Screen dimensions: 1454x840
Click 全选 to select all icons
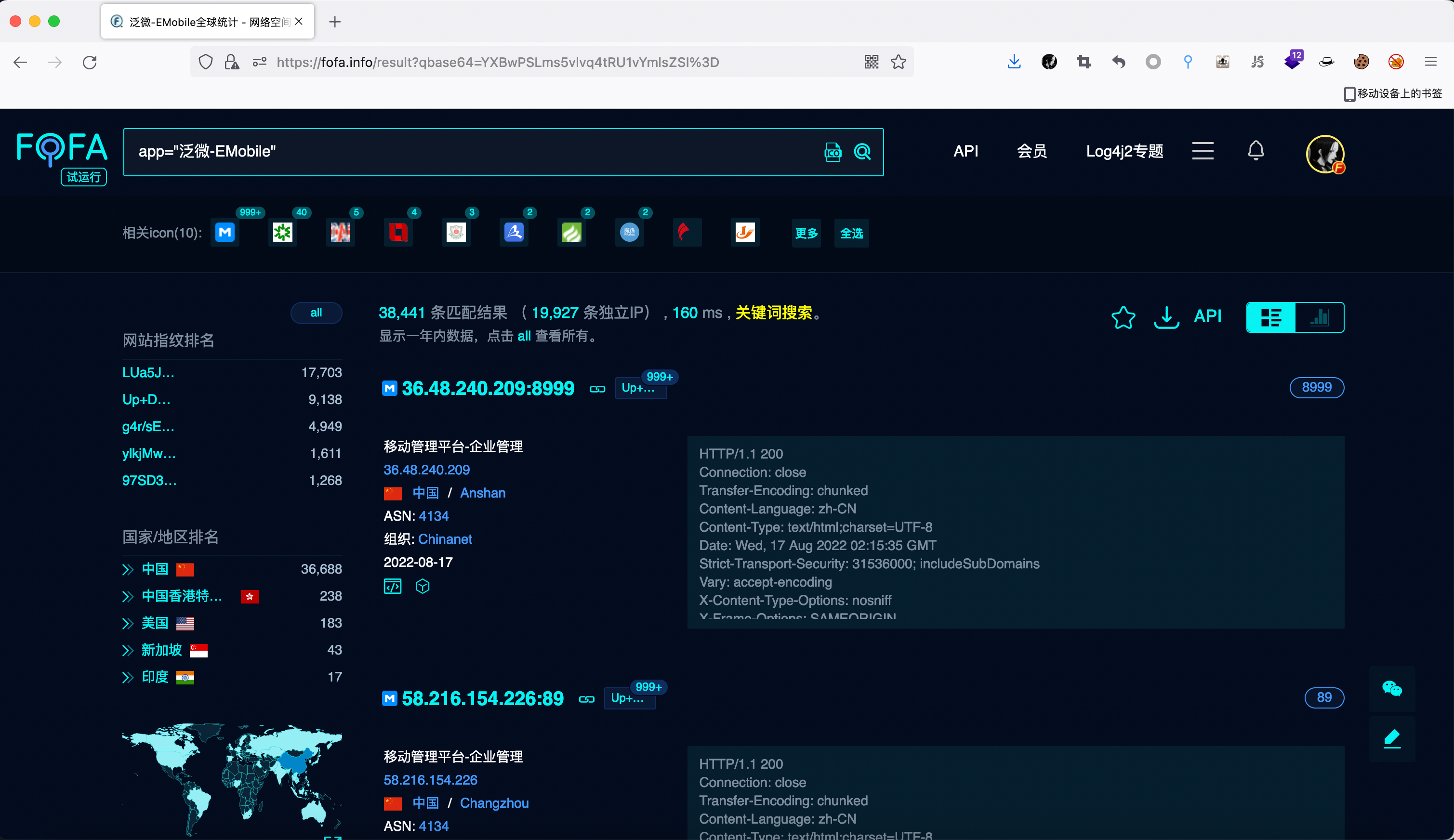click(851, 233)
